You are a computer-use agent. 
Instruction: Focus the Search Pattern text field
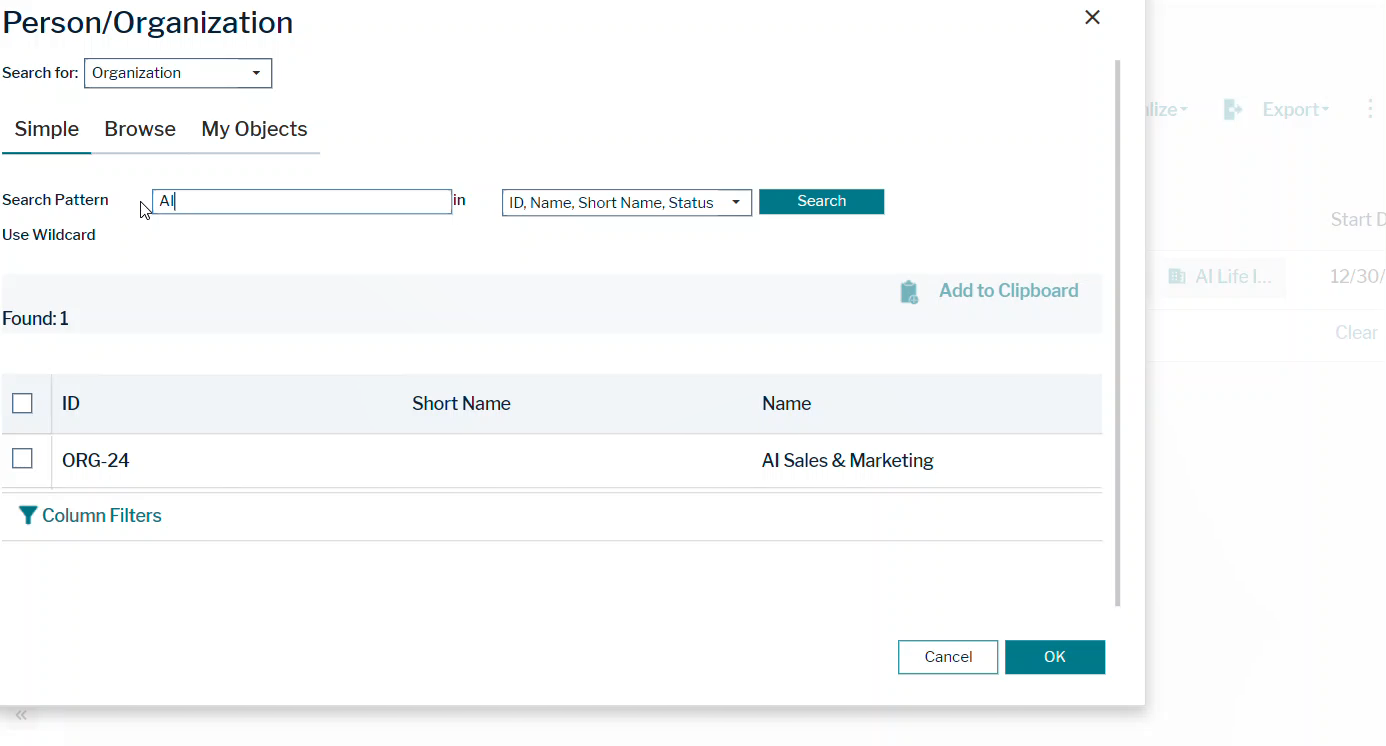pos(302,202)
